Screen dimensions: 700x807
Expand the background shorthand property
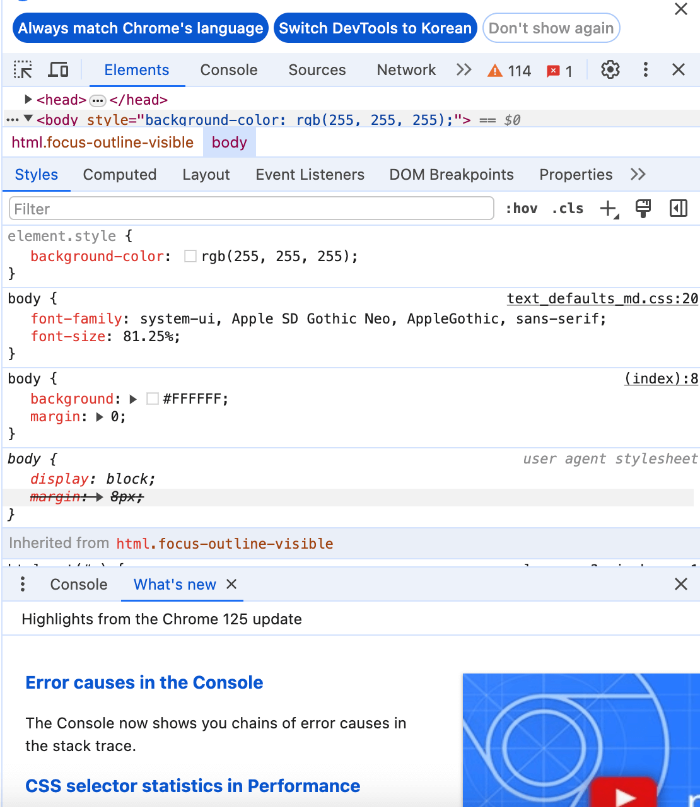[133, 399]
